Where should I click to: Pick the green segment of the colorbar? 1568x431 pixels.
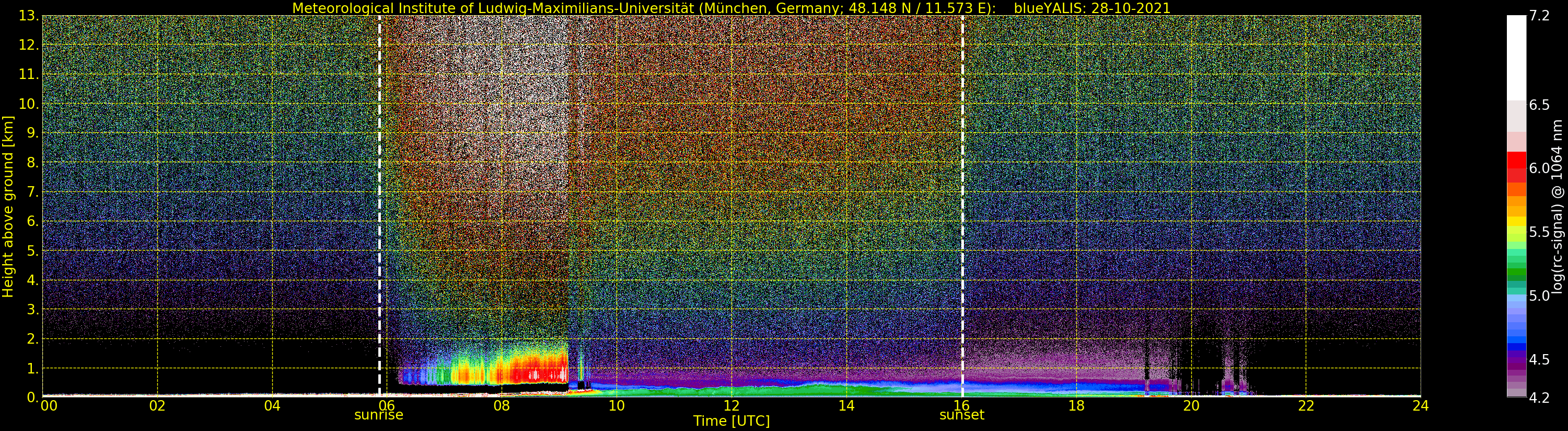[x=1516, y=271]
